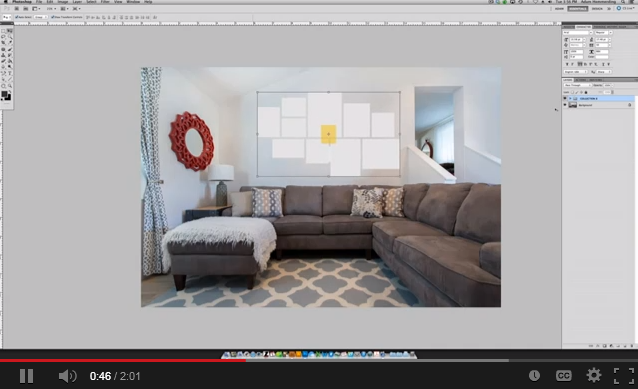638x389 pixels.
Task: Expand the COLLECTION group layer arrow
Action: coord(570,98)
